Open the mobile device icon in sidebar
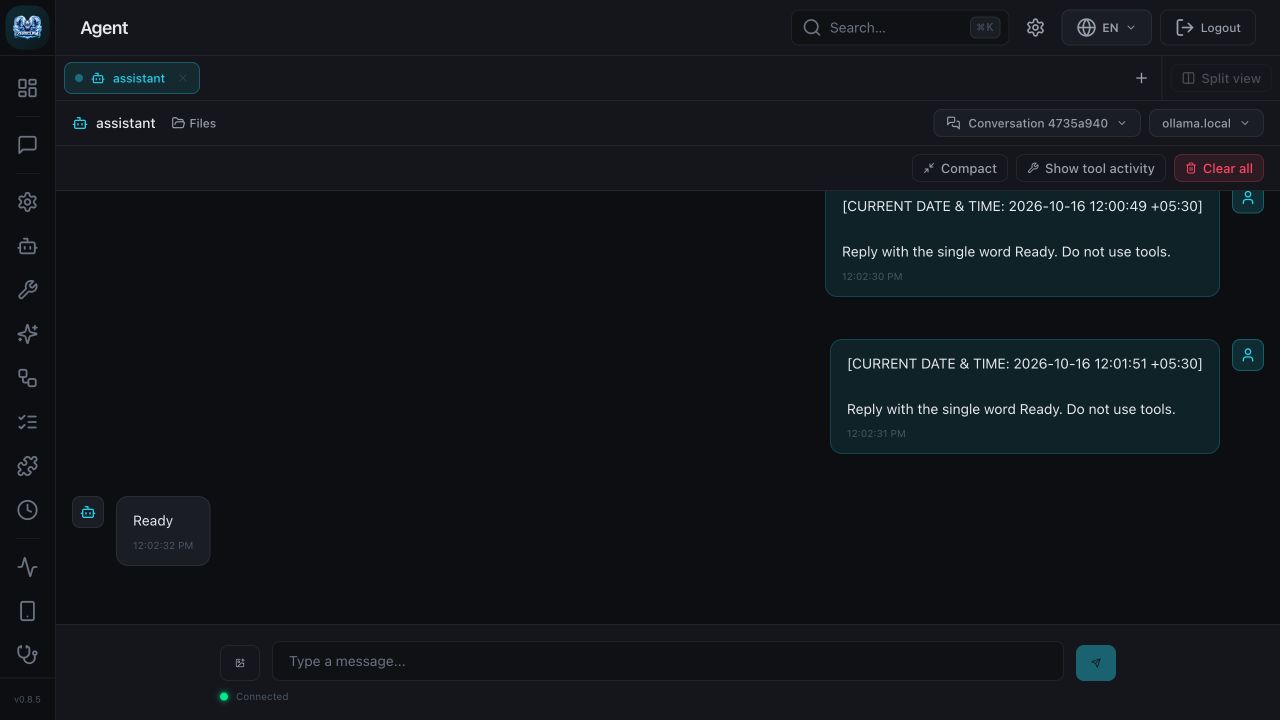 coord(27,611)
